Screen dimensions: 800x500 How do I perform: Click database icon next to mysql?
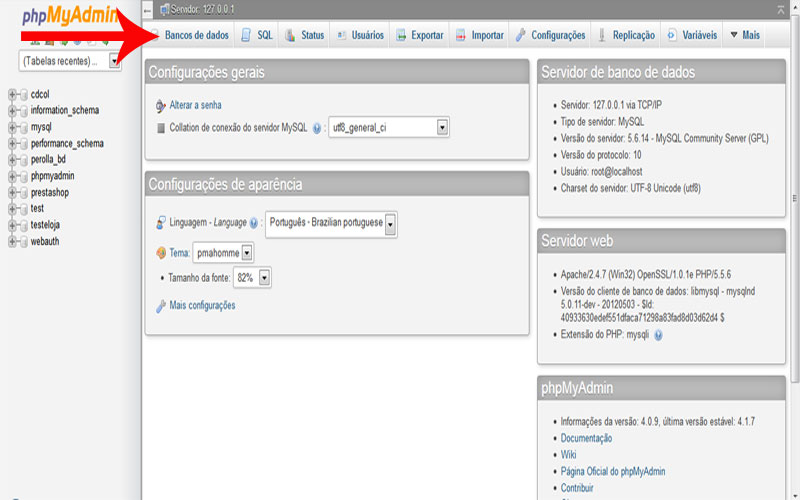click(x=23, y=128)
